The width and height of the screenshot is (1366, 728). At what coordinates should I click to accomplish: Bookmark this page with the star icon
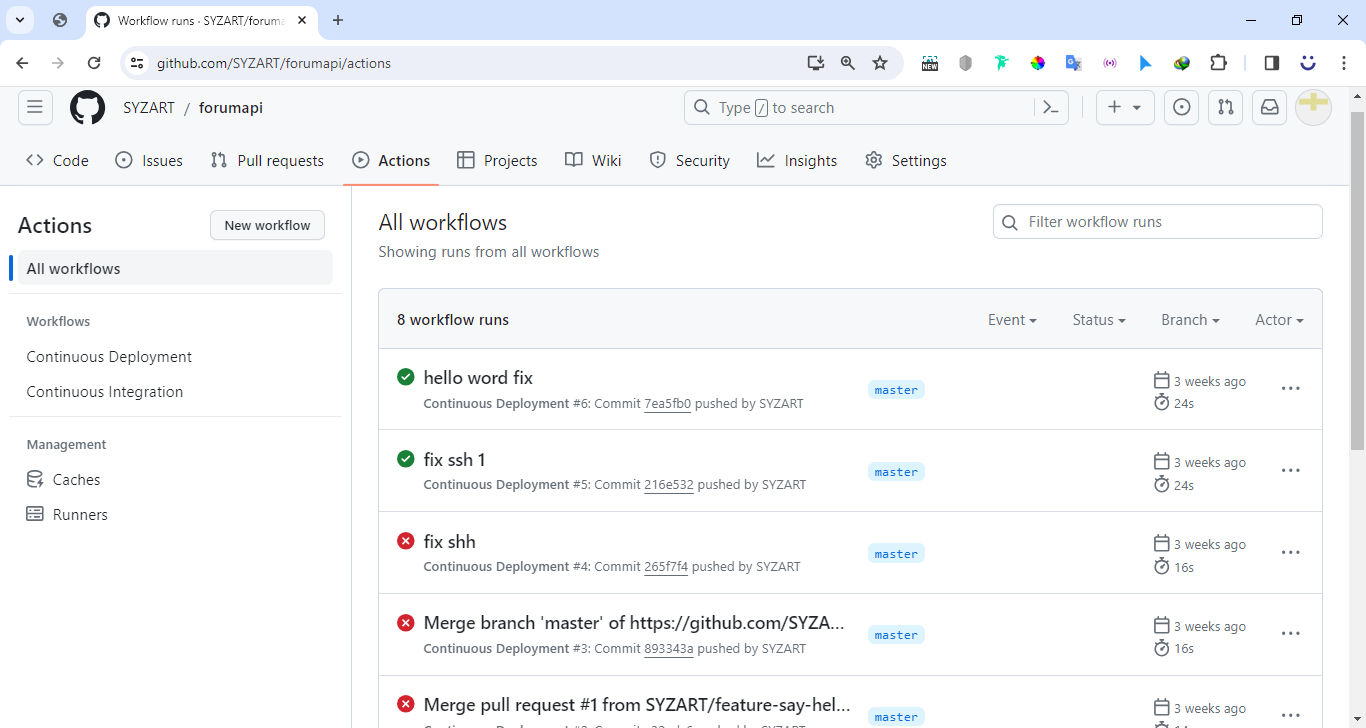click(x=880, y=63)
